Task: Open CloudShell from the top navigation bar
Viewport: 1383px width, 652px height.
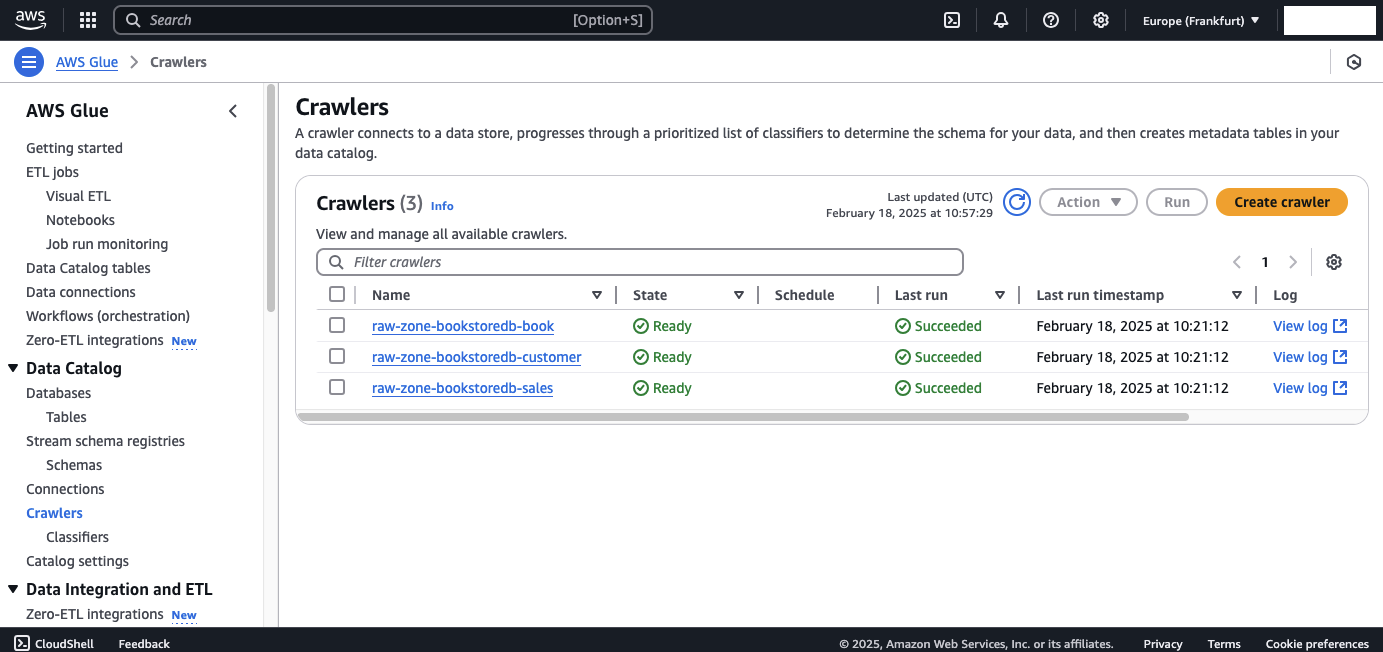Action: (x=951, y=19)
